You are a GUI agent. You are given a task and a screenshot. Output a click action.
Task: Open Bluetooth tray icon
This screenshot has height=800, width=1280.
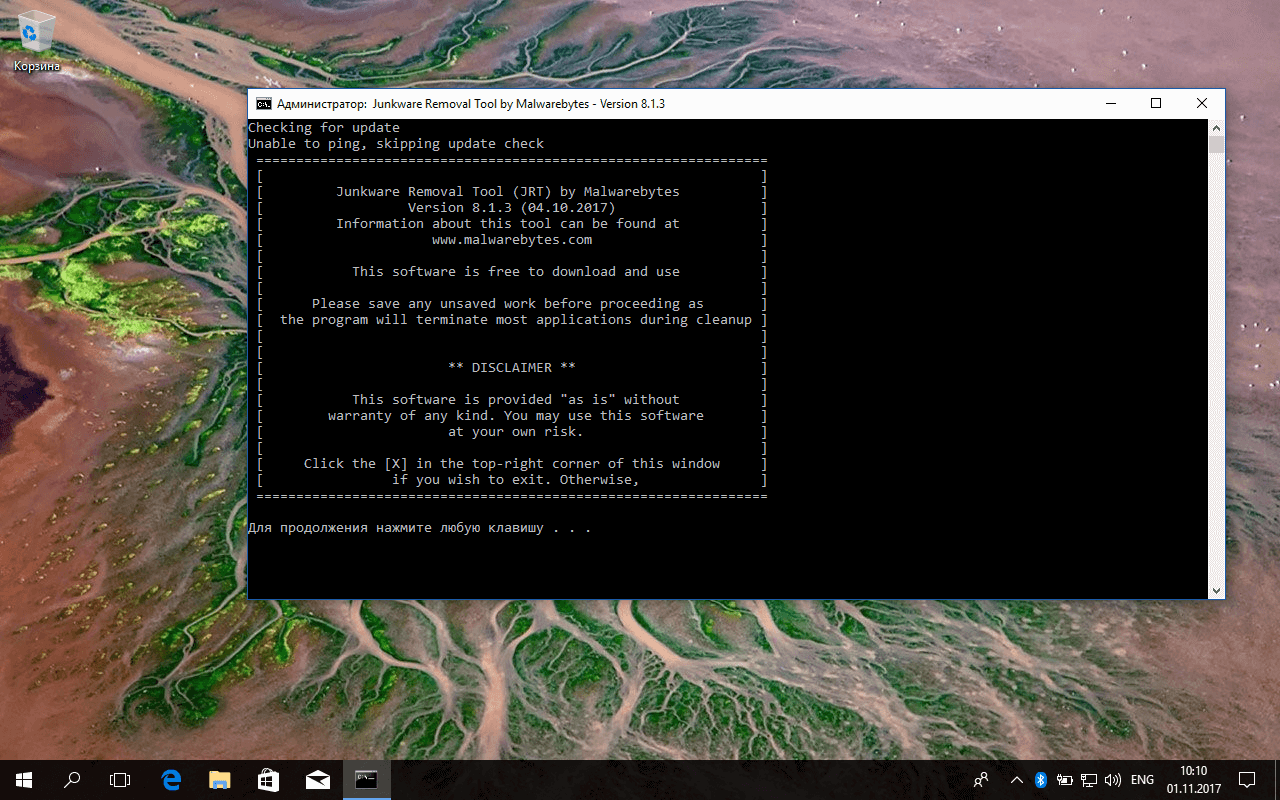1040,780
